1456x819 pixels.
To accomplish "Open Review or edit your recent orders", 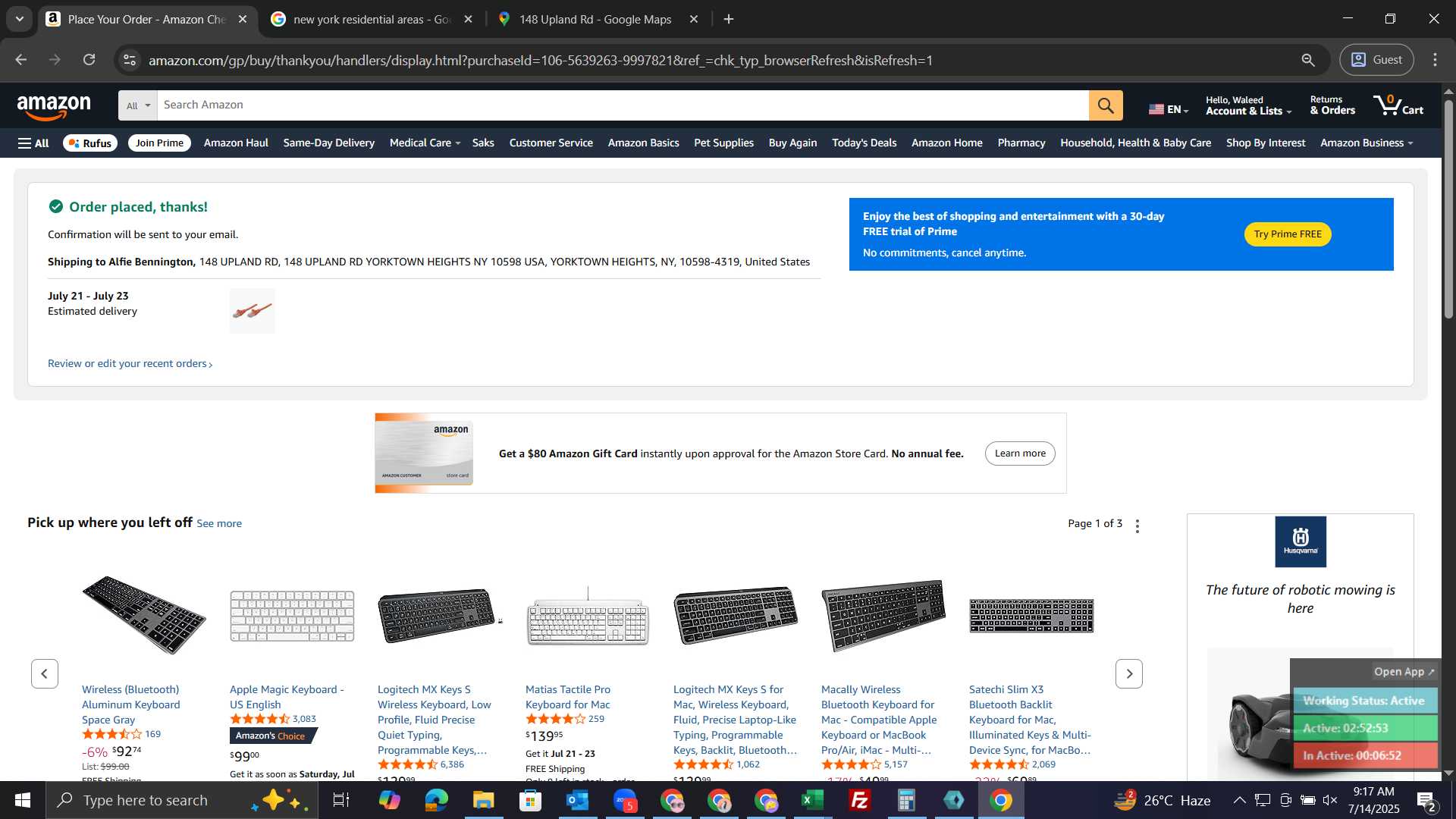I will point(130,364).
